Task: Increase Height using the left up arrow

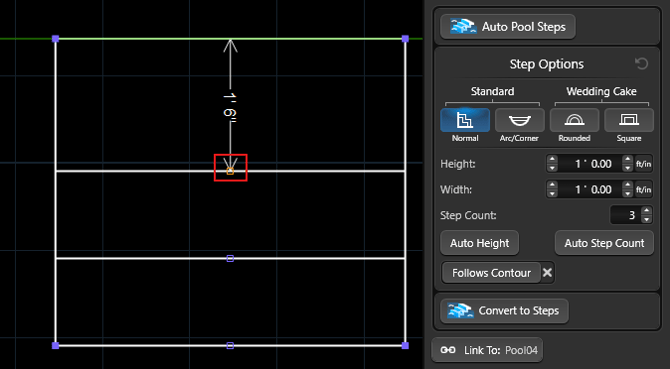Action: (x=552, y=160)
